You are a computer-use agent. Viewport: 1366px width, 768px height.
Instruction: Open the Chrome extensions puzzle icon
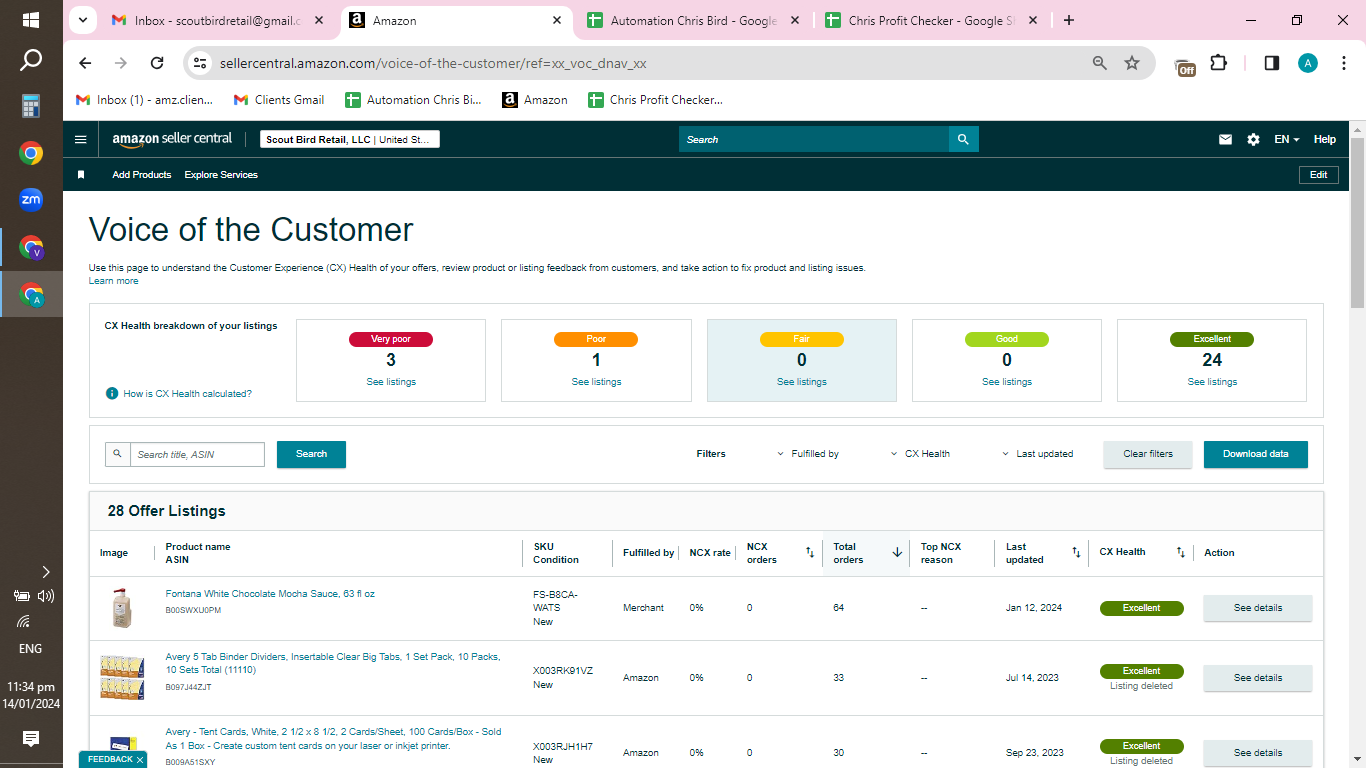1218,63
